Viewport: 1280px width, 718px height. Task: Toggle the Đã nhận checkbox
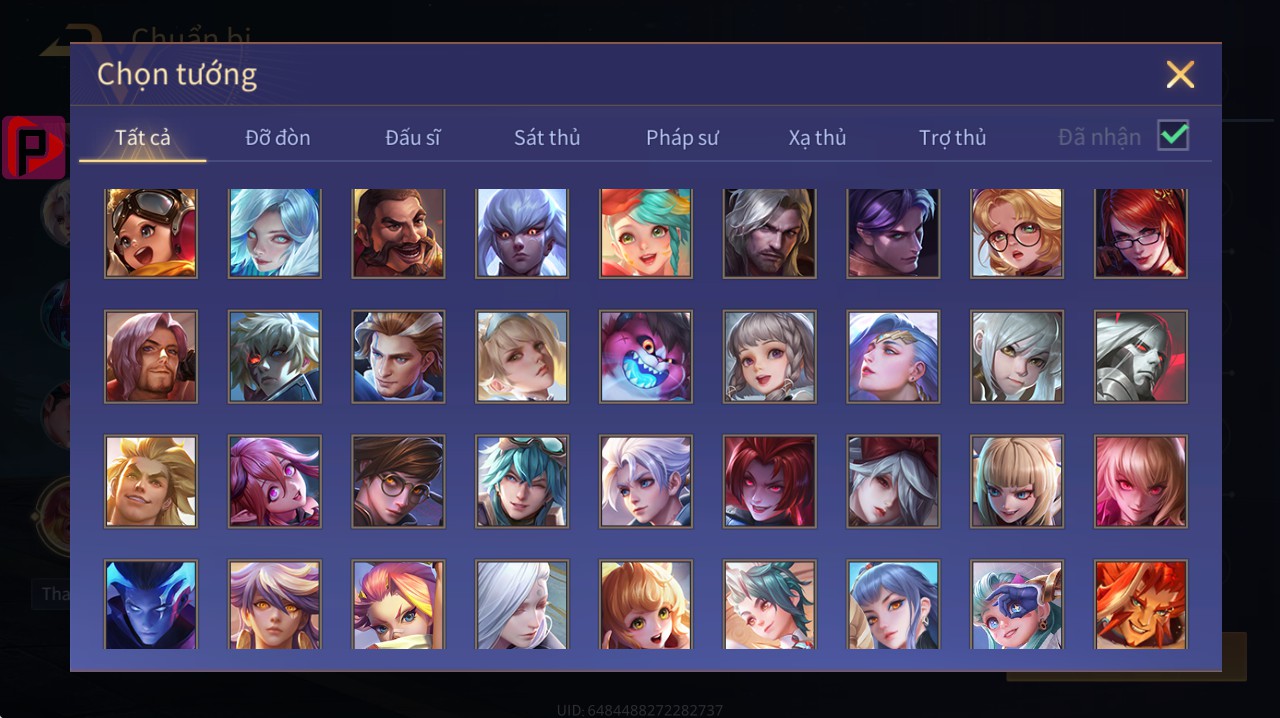click(x=1173, y=135)
